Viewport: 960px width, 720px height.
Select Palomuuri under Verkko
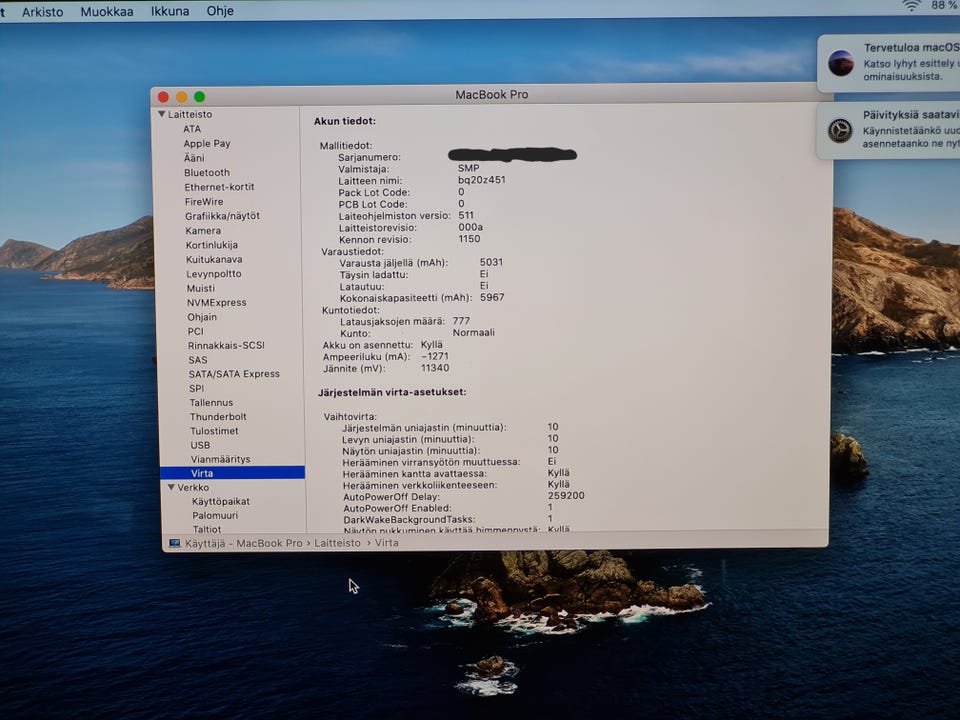(215, 516)
